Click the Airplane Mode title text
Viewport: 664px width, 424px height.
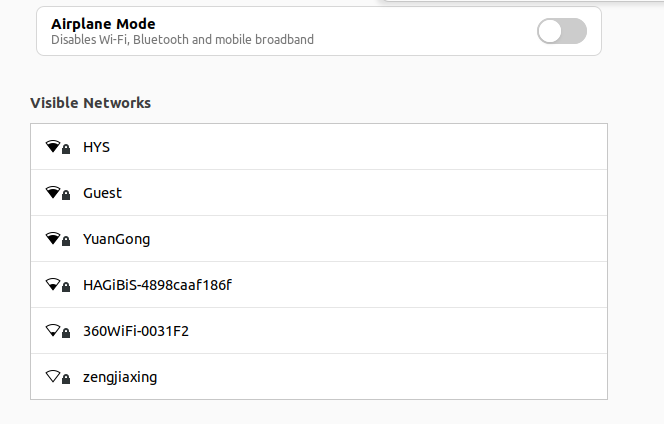click(x=103, y=24)
